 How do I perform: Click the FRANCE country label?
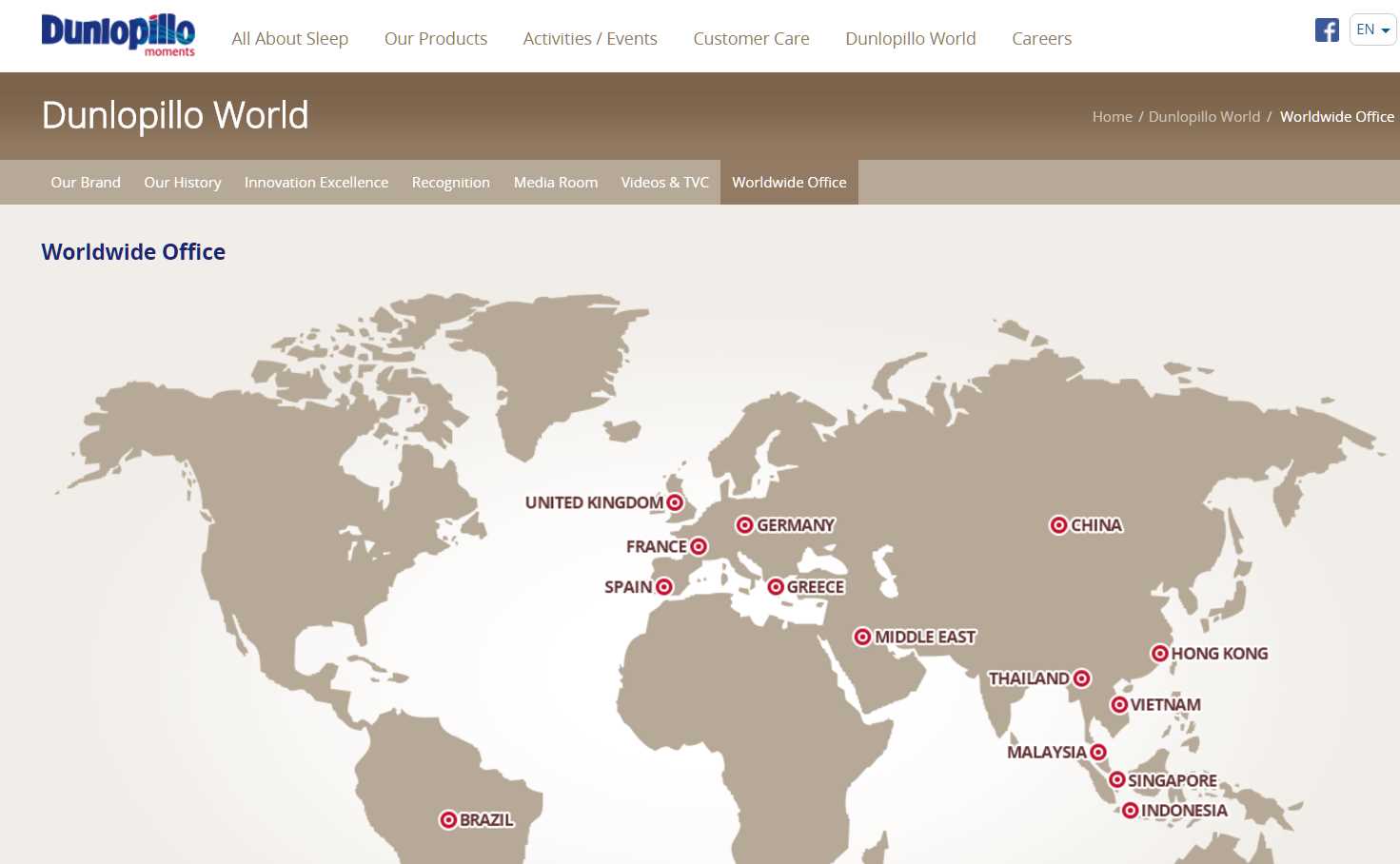pyautogui.click(x=657, y=546)
